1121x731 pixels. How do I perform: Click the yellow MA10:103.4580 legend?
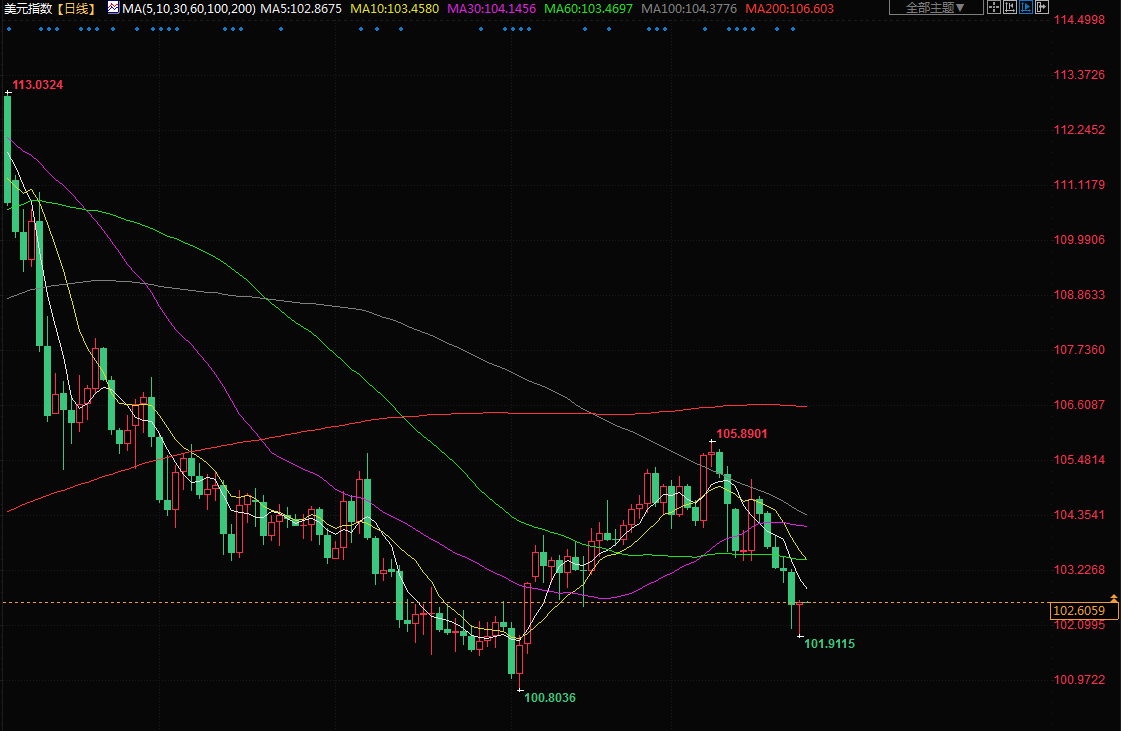(393, 8)
